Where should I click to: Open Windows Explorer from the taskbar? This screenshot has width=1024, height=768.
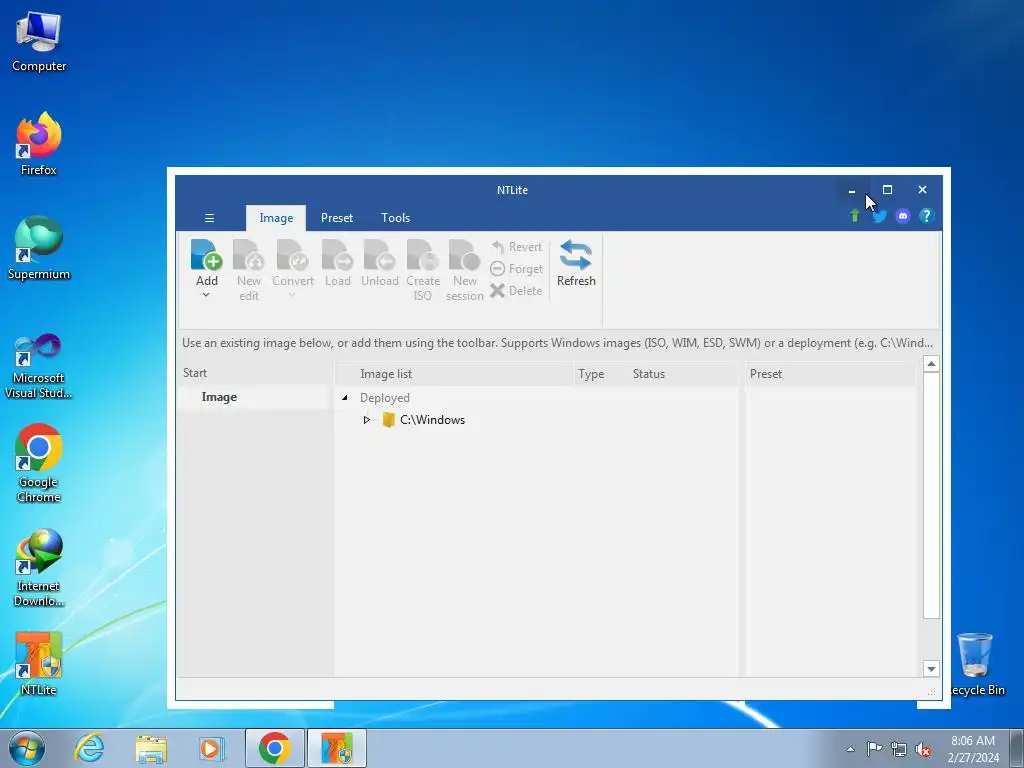tap(151, 748)
